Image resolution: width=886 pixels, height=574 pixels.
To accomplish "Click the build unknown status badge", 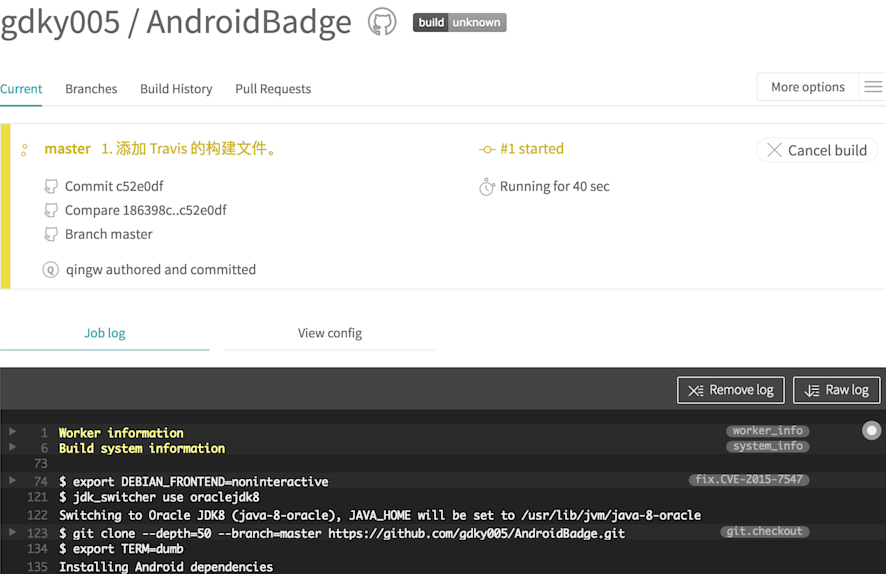I will (x=459, y=23).
